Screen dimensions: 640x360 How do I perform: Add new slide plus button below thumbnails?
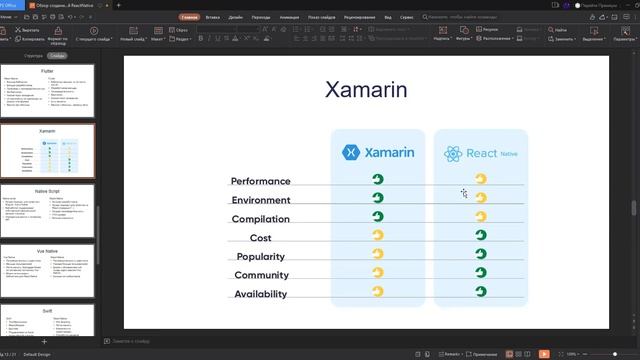coord(44,341)
